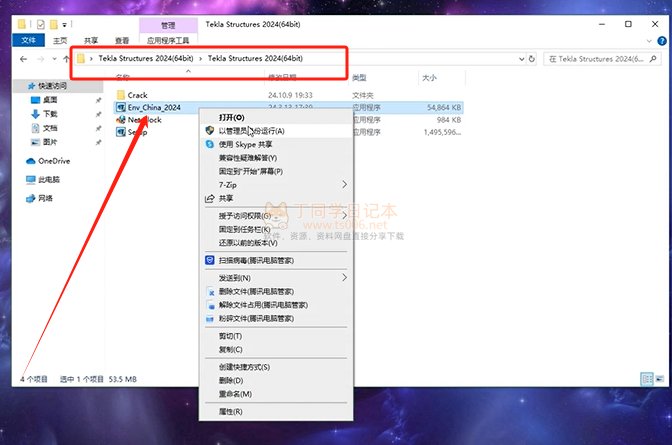Sort by the 类型 column header

(x=359, y=78)
